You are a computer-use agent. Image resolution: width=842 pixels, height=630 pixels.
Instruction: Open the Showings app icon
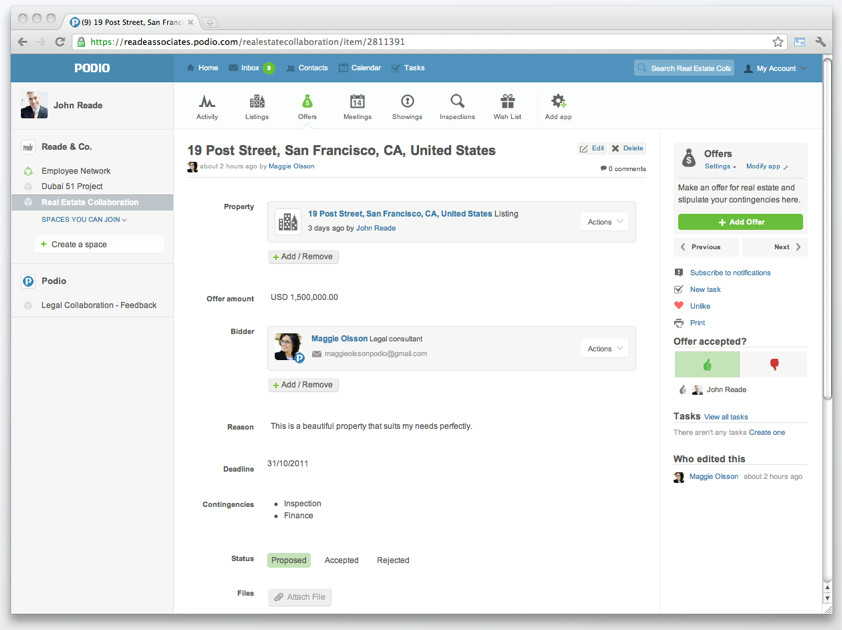point(407,102)
